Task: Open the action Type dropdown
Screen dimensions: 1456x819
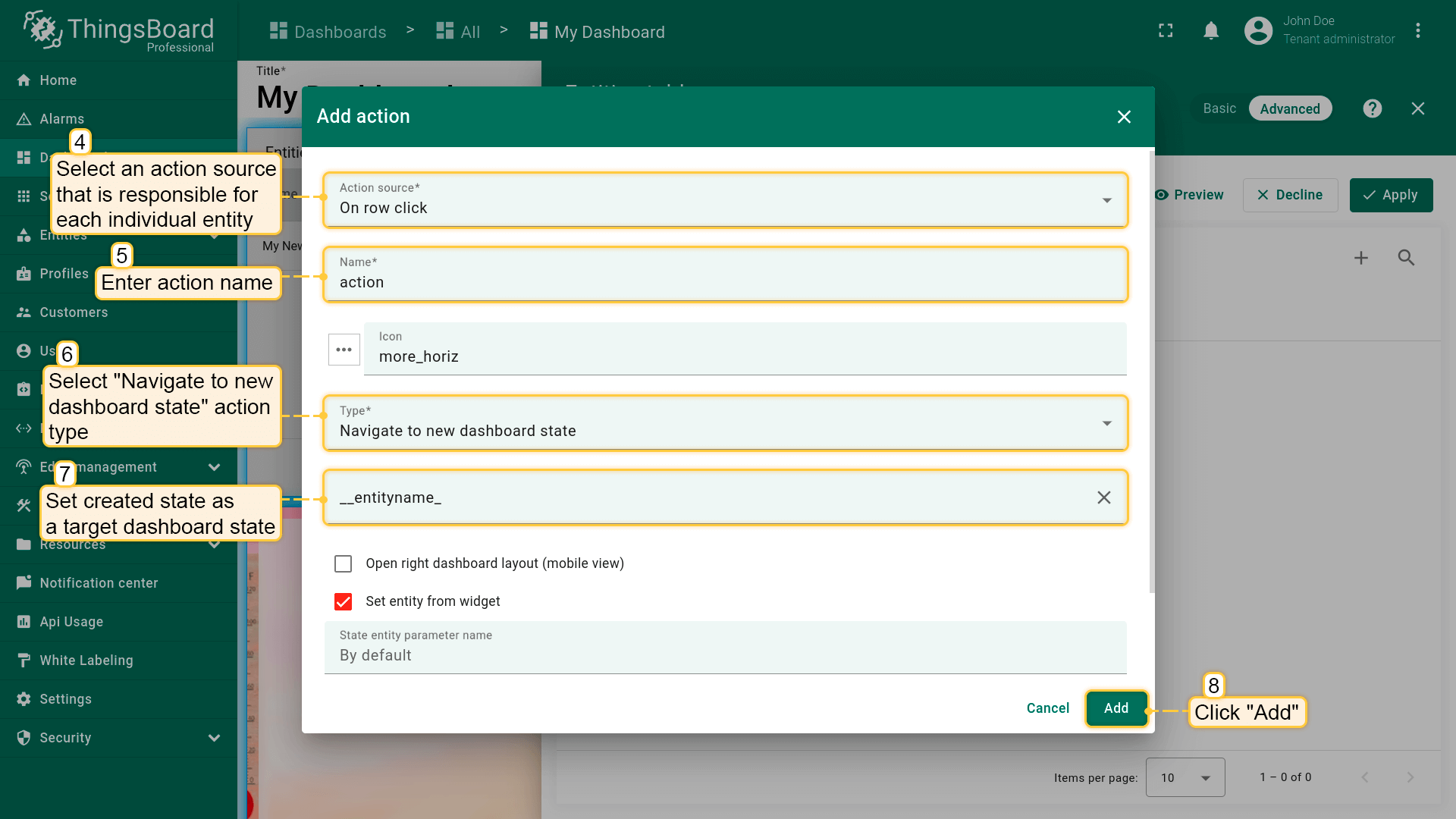Action: pyautogui.click(x=725, y=423)
